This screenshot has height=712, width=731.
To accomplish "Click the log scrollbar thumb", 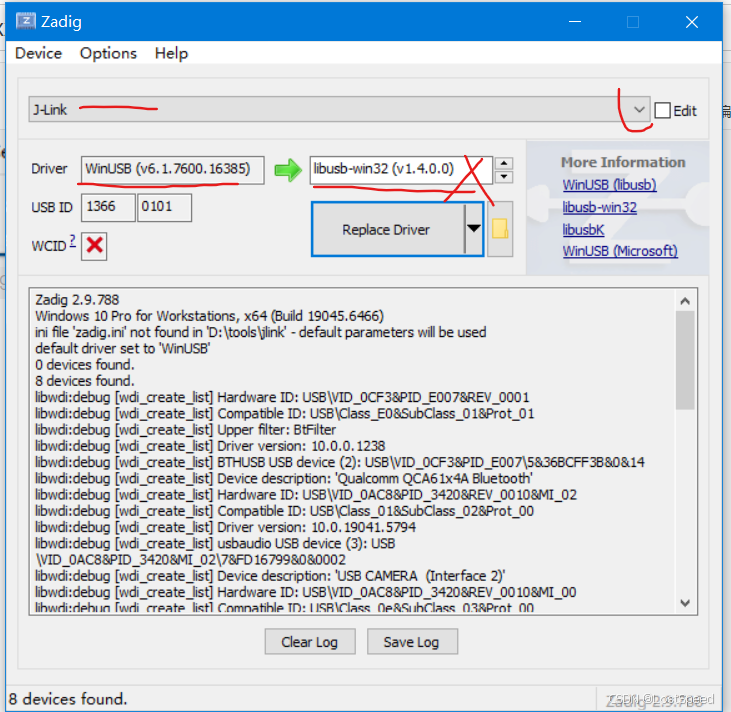I will pyautogui.click(x=685, y=360).
